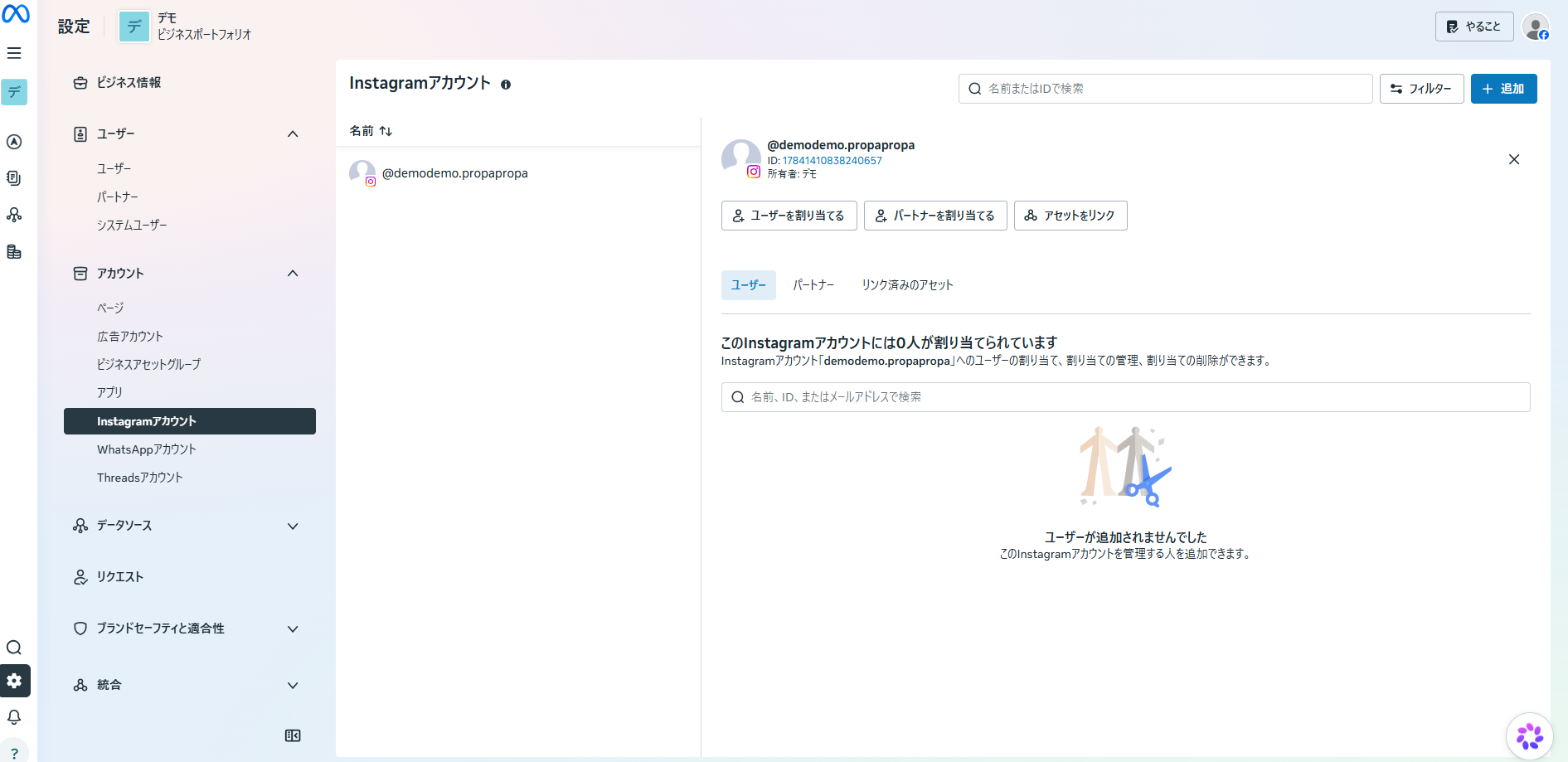Open the ads manager compass icon

pos(14,142)
